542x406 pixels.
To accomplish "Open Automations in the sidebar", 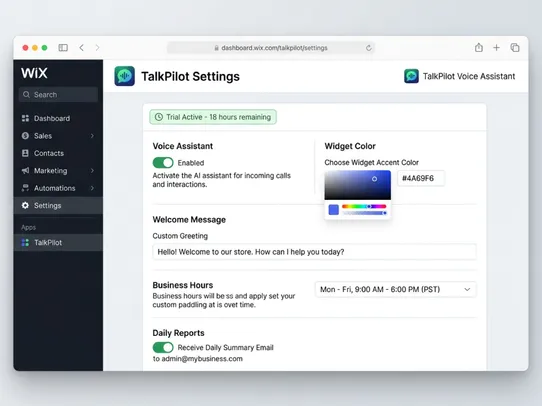I will 58,188.
